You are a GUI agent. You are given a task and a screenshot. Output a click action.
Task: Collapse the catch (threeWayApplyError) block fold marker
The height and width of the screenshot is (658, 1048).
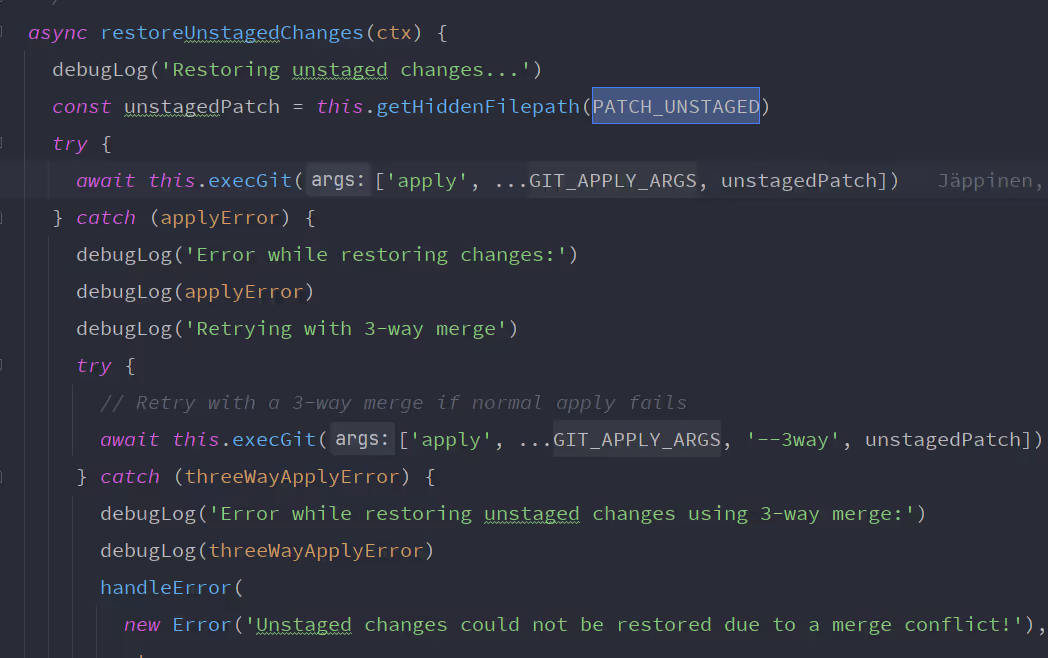point(2,476)
